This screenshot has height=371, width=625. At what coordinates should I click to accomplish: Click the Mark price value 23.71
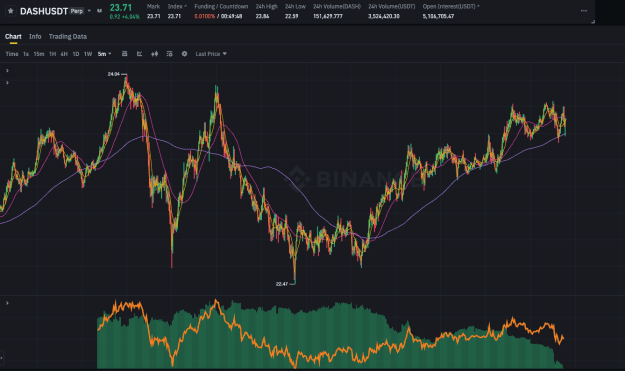(x=153, y=16)
